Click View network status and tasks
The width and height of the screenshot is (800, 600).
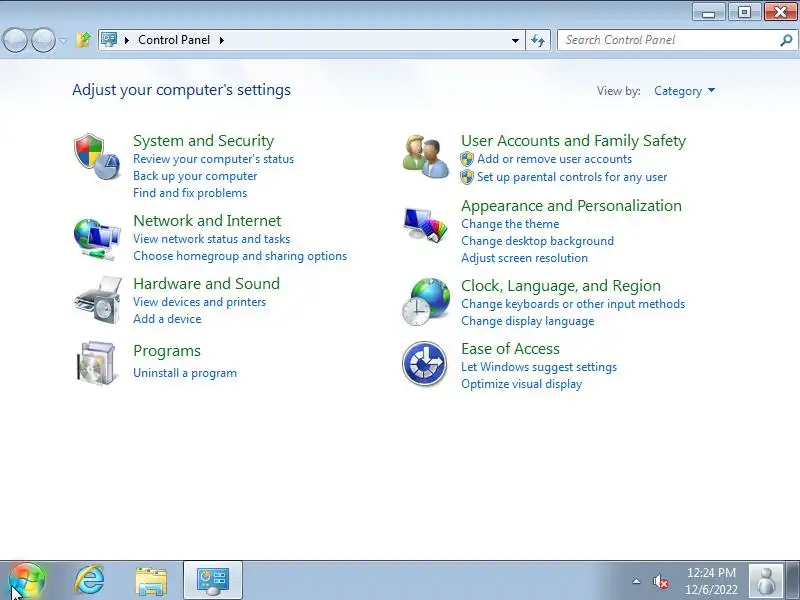[x=211, y=239]
